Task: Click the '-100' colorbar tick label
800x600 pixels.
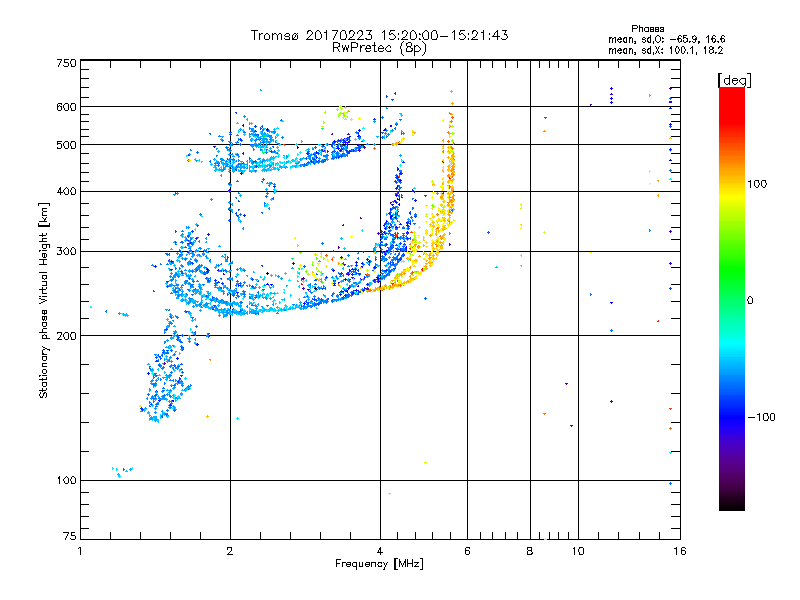Action: pyautogui.click(x=762, y=417)
